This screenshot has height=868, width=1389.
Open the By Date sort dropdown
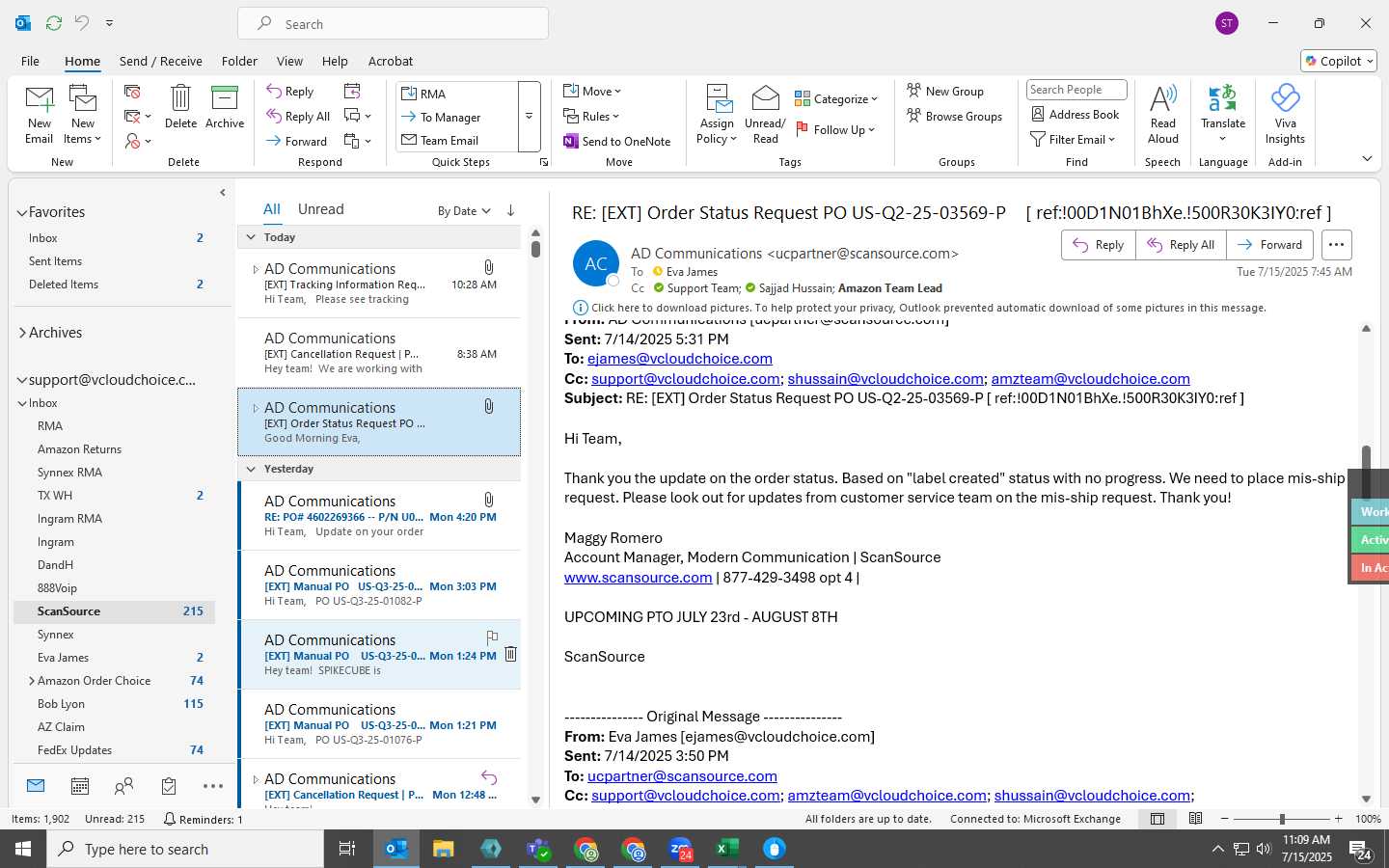[464, 211]
